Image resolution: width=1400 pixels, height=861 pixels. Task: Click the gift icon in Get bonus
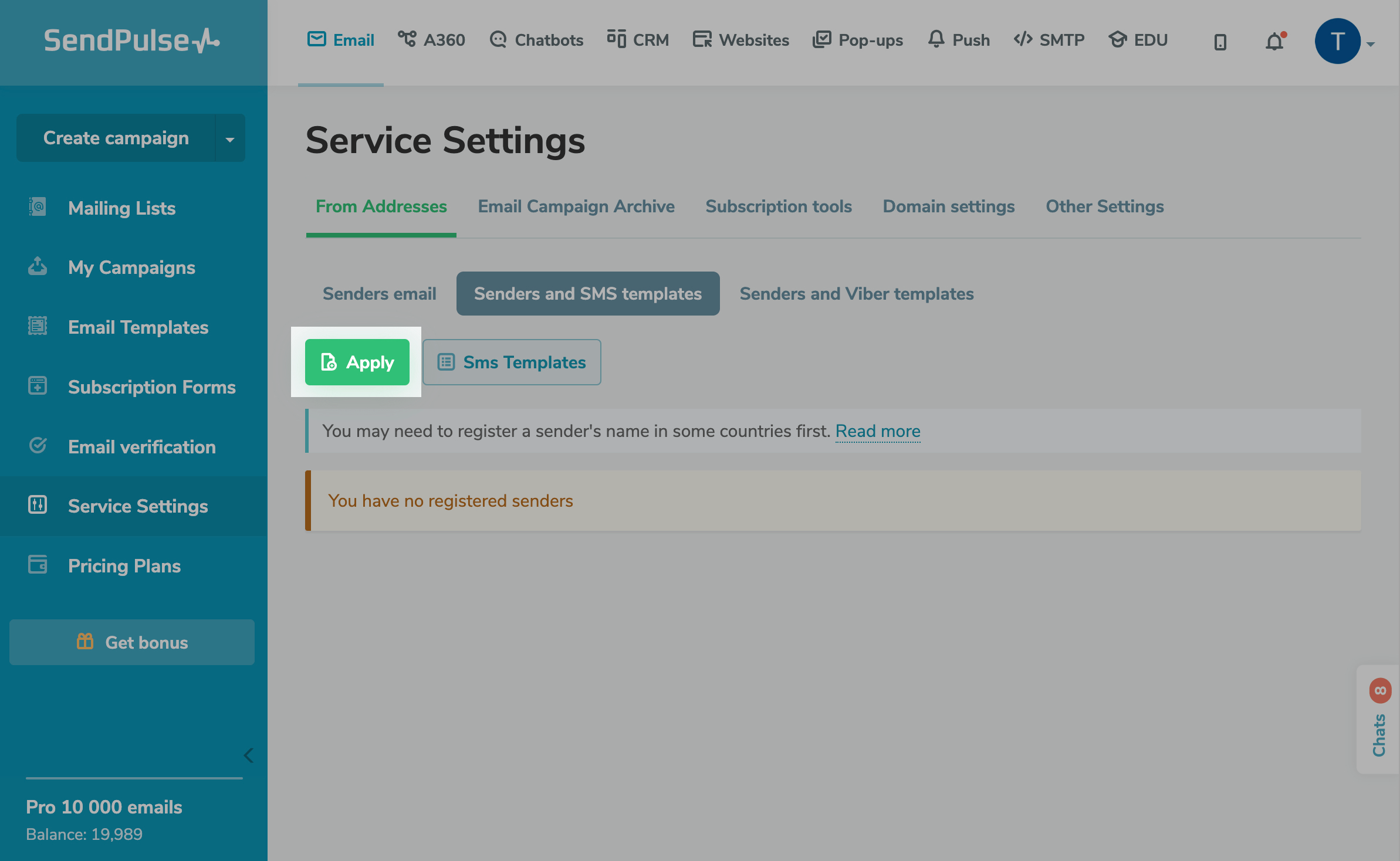[85, 641]
